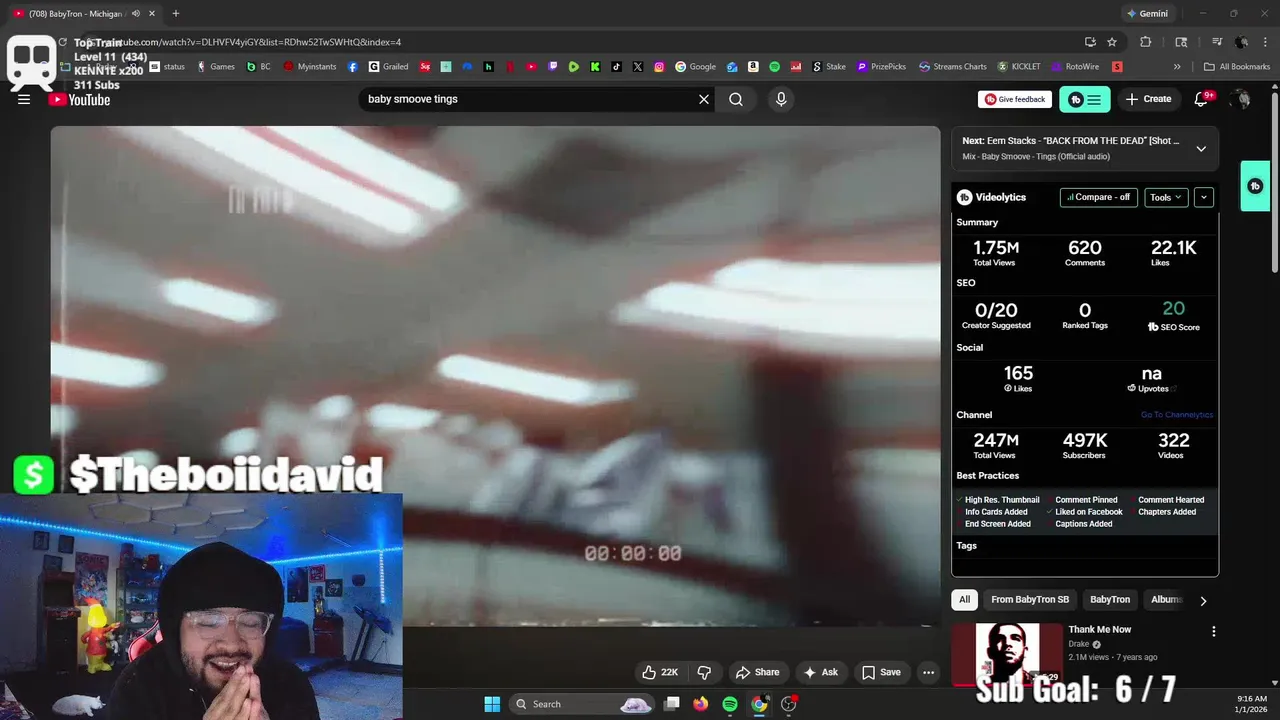Open the Facebook bookmark icon
This screenshot has width=1280, height=720.
(x=353, y=67)
